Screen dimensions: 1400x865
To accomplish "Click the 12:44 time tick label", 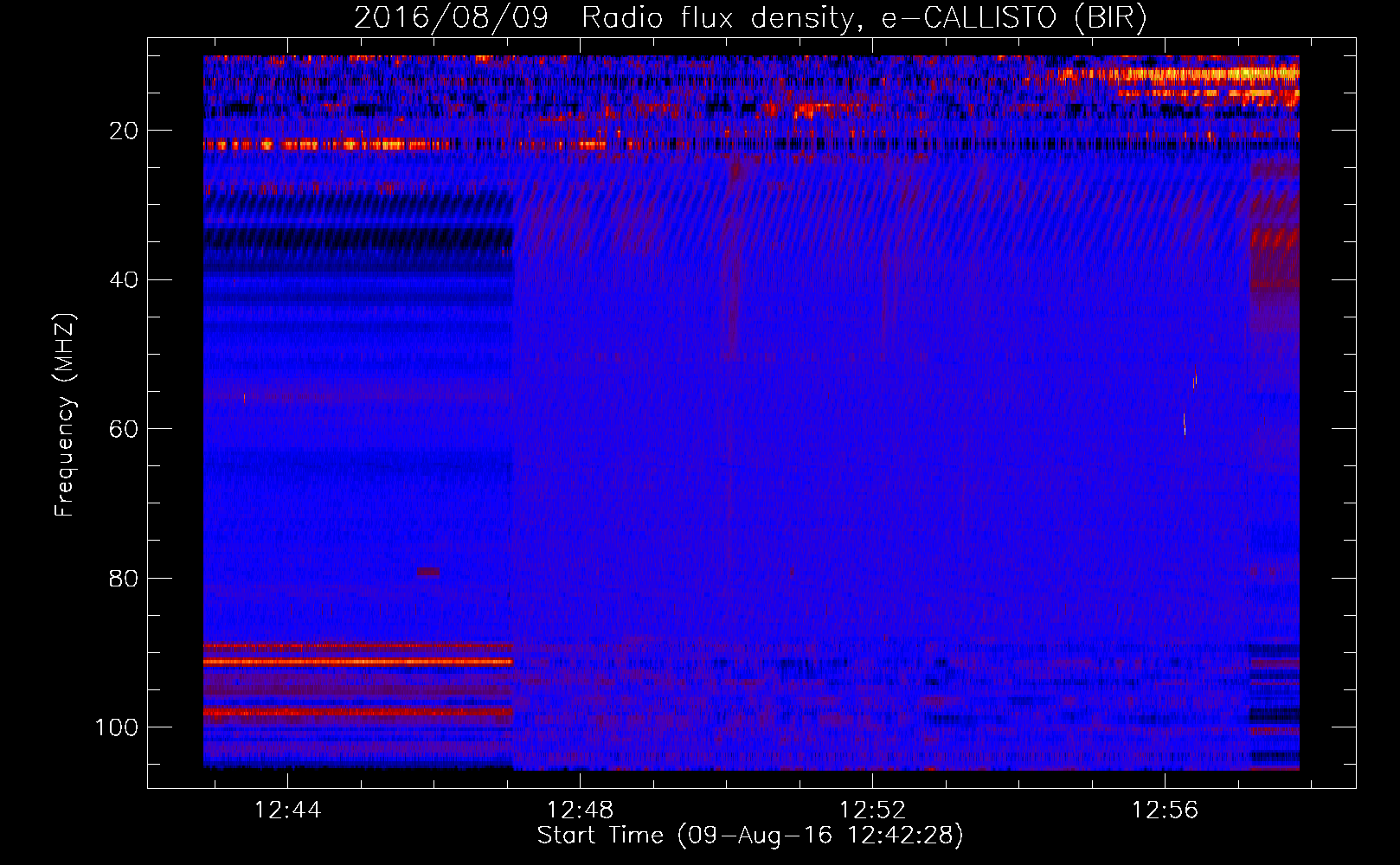I will point(287,811).
